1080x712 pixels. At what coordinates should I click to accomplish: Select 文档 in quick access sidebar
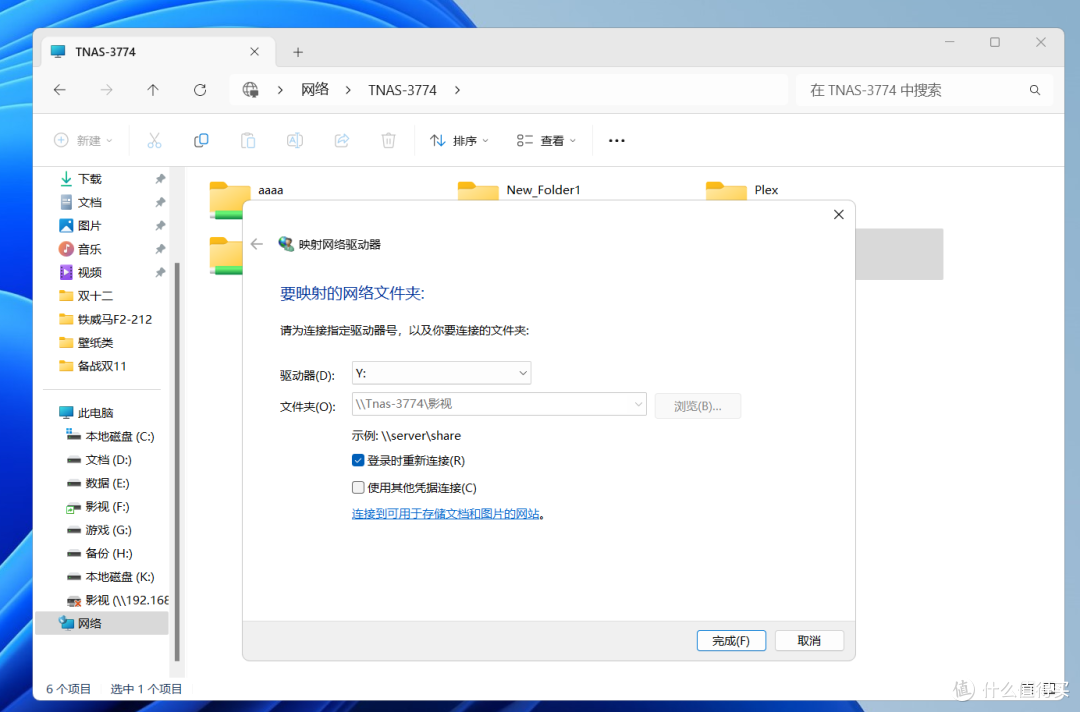(x=90, y=202)
